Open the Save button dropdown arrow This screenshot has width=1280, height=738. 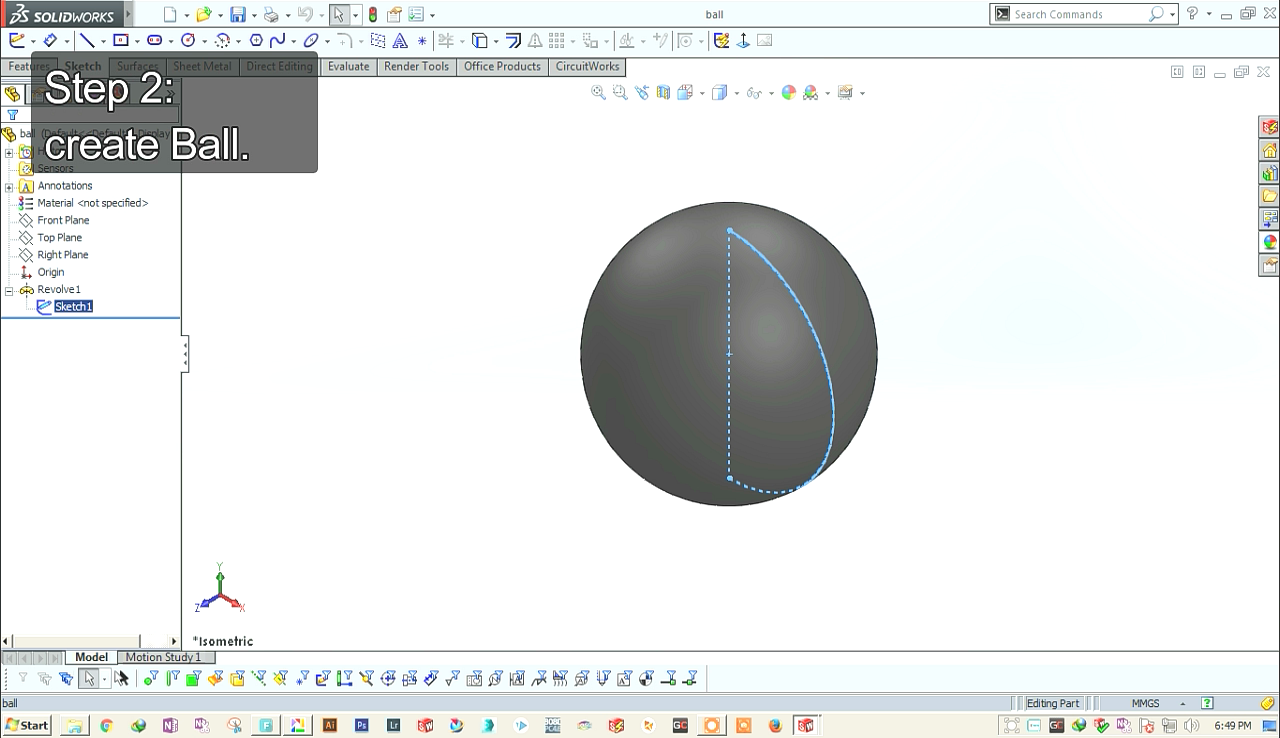pos(254,15)
